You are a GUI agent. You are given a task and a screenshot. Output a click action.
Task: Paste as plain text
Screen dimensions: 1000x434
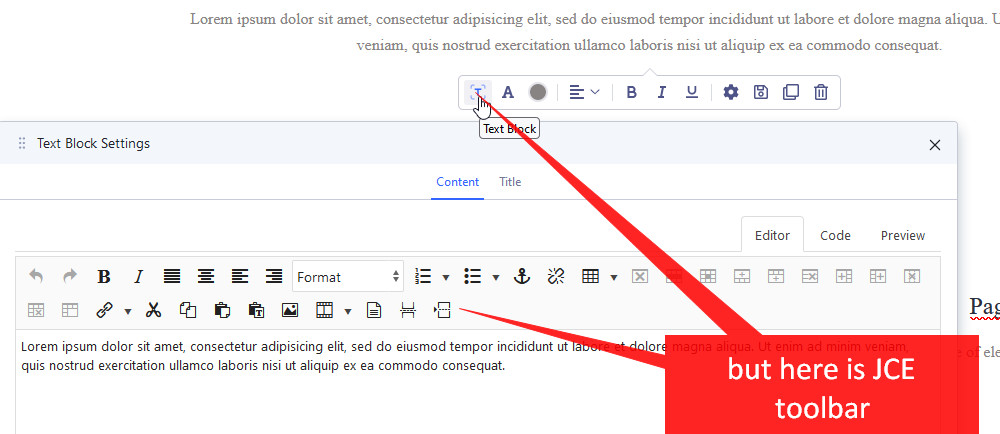point(256,310)
